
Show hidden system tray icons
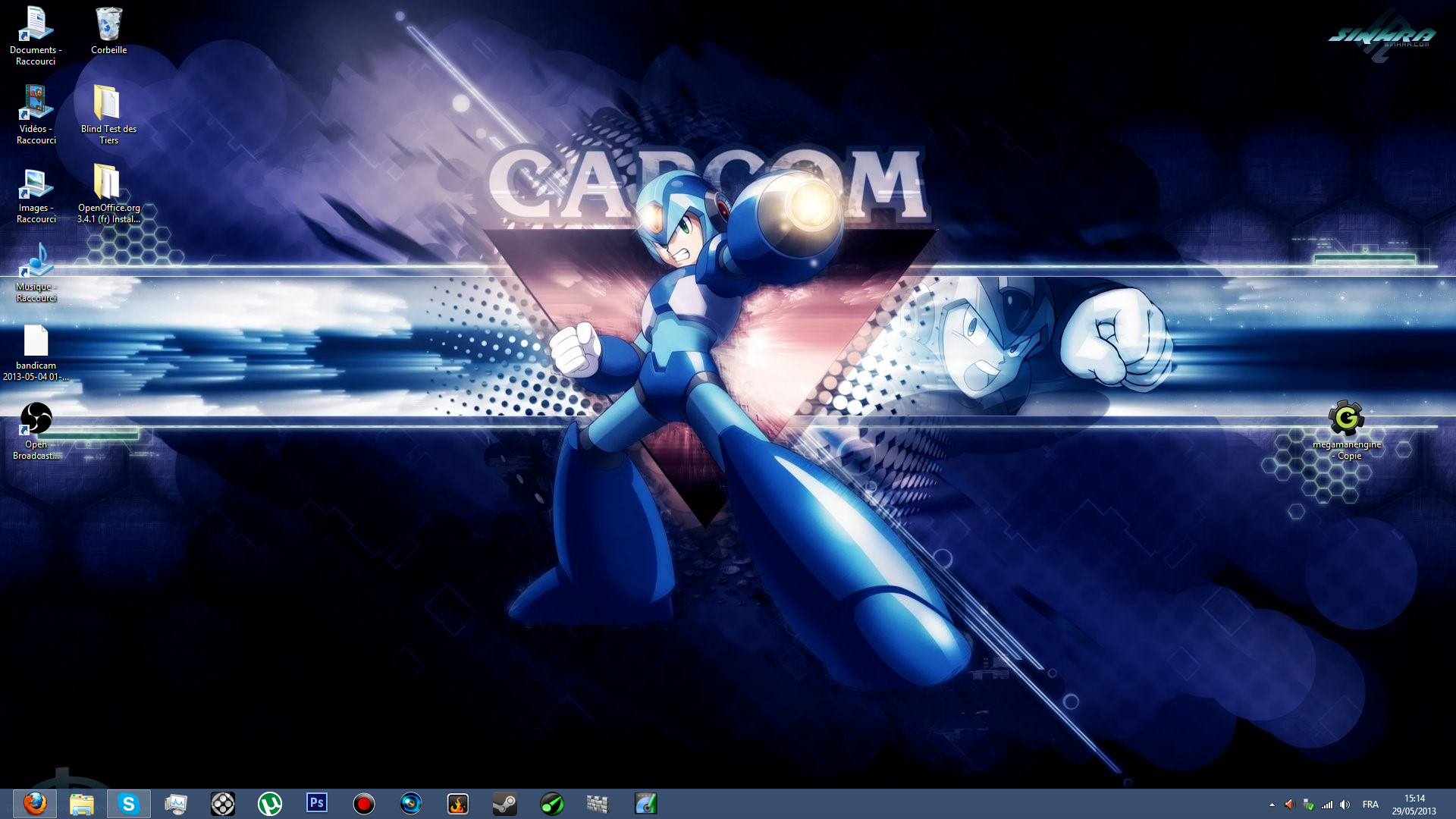click(1272, 805)
